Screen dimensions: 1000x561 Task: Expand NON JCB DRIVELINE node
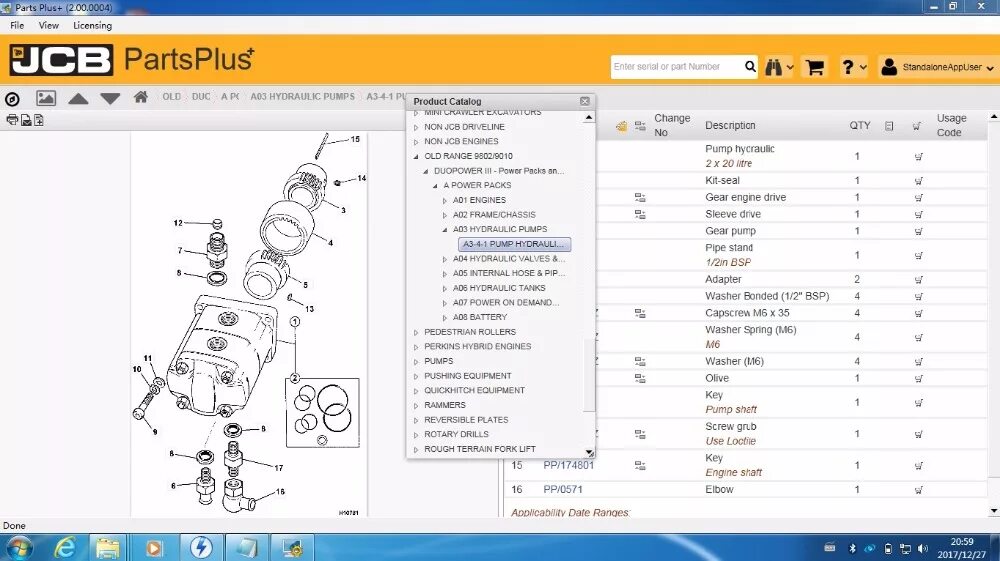[x=416, y=128]
